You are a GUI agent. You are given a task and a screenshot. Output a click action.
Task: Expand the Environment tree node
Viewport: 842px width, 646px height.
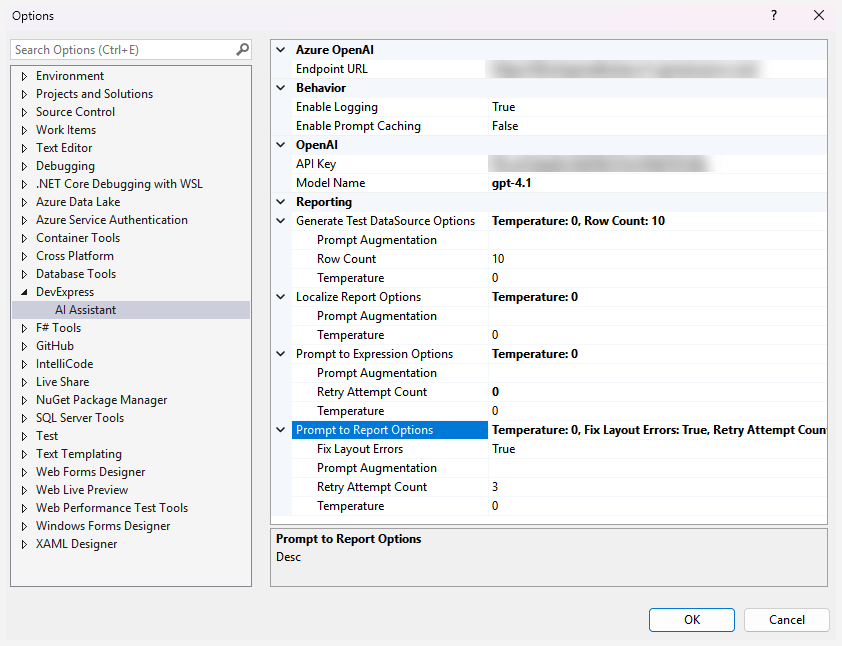click(22, 75)
